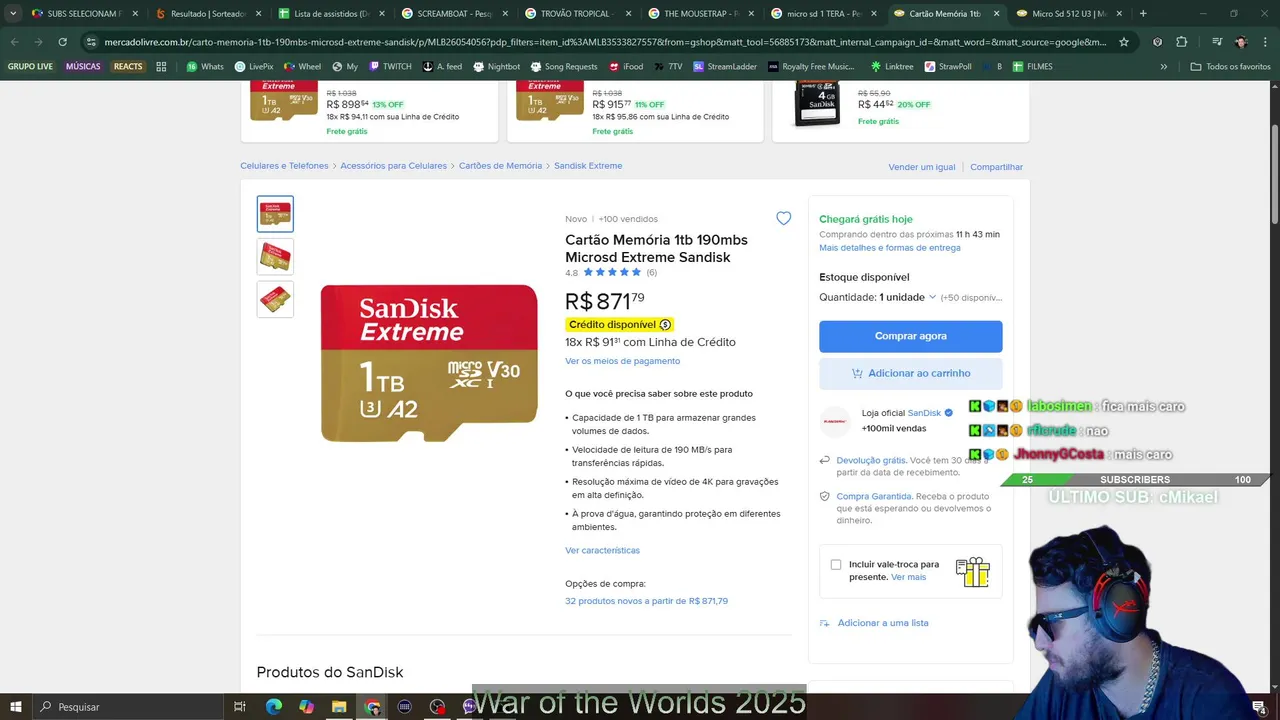The height and width of the screenshot is (720, 1280).
Task: Open Task View on the taskbar
Action: pos(240,707)
